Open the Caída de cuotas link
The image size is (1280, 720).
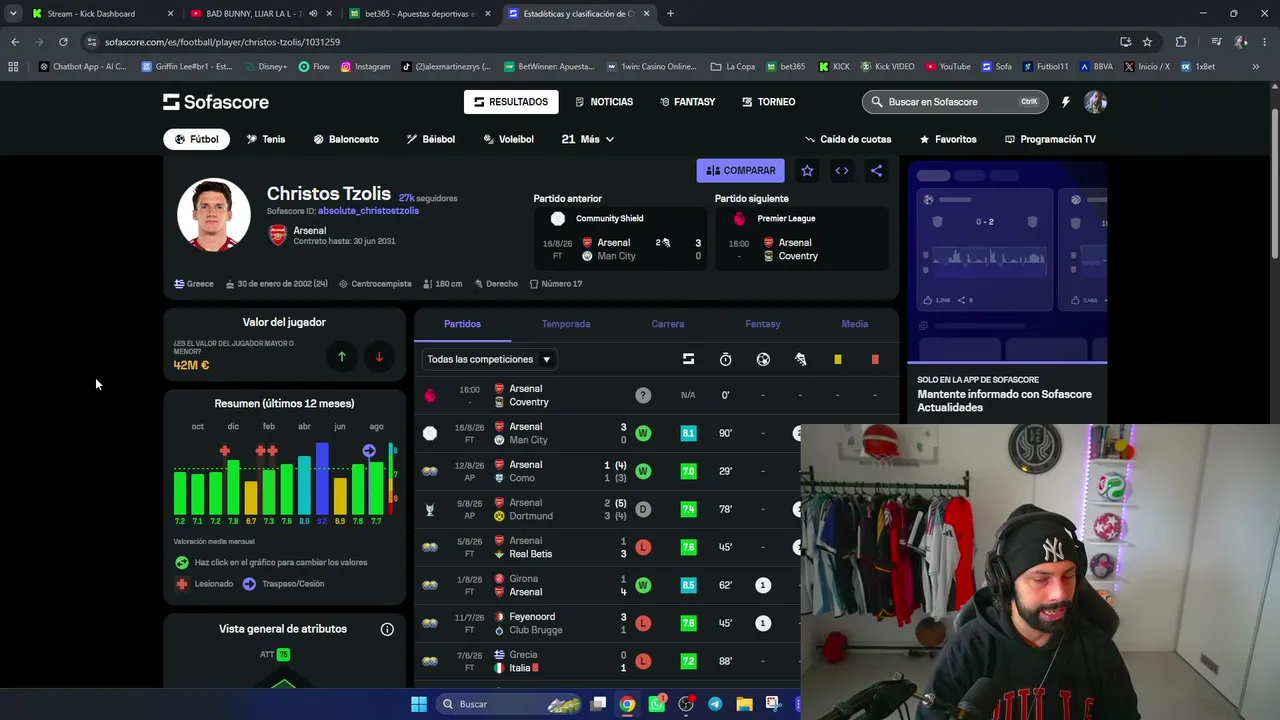coord(848,139)
